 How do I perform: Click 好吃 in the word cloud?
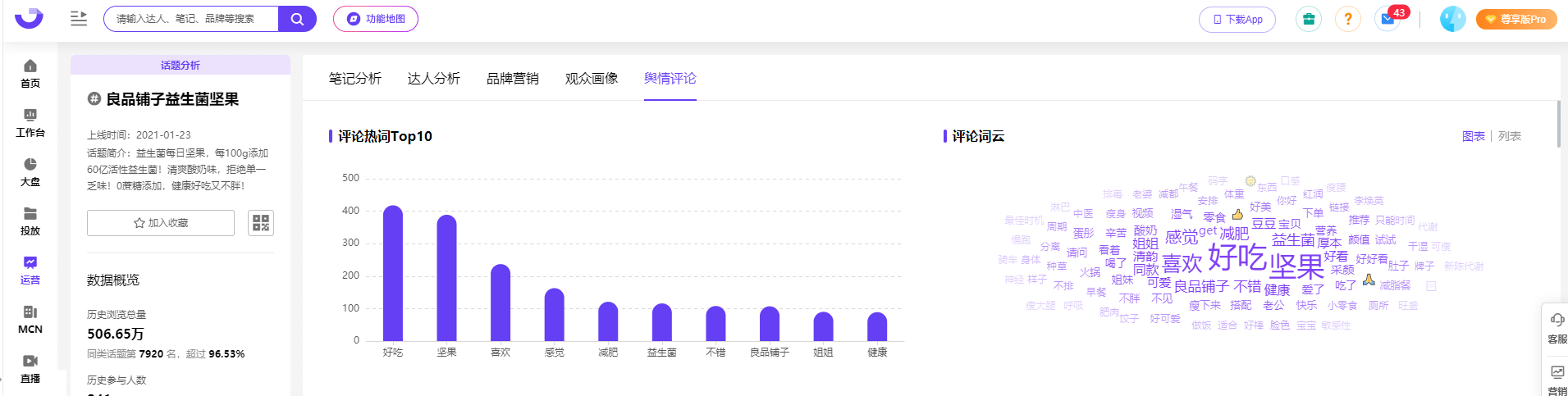[1237, 257]
